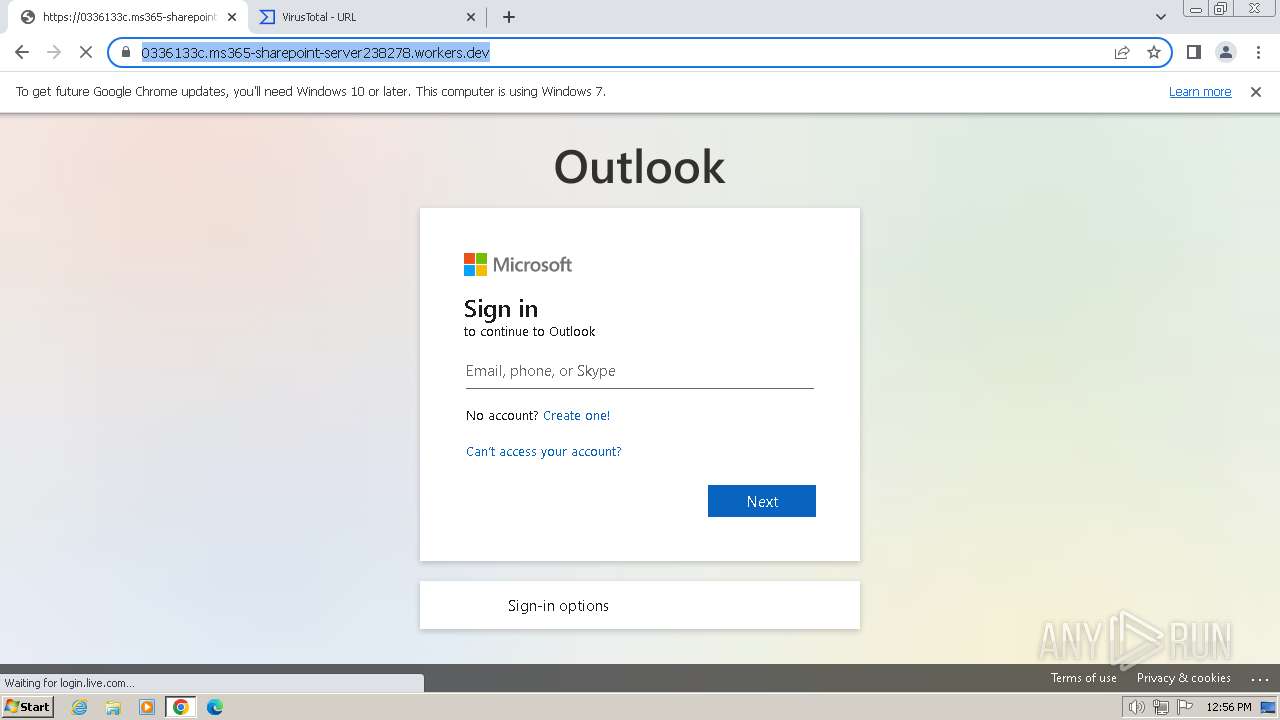Click the browser back arrow

tap(22, 52)
